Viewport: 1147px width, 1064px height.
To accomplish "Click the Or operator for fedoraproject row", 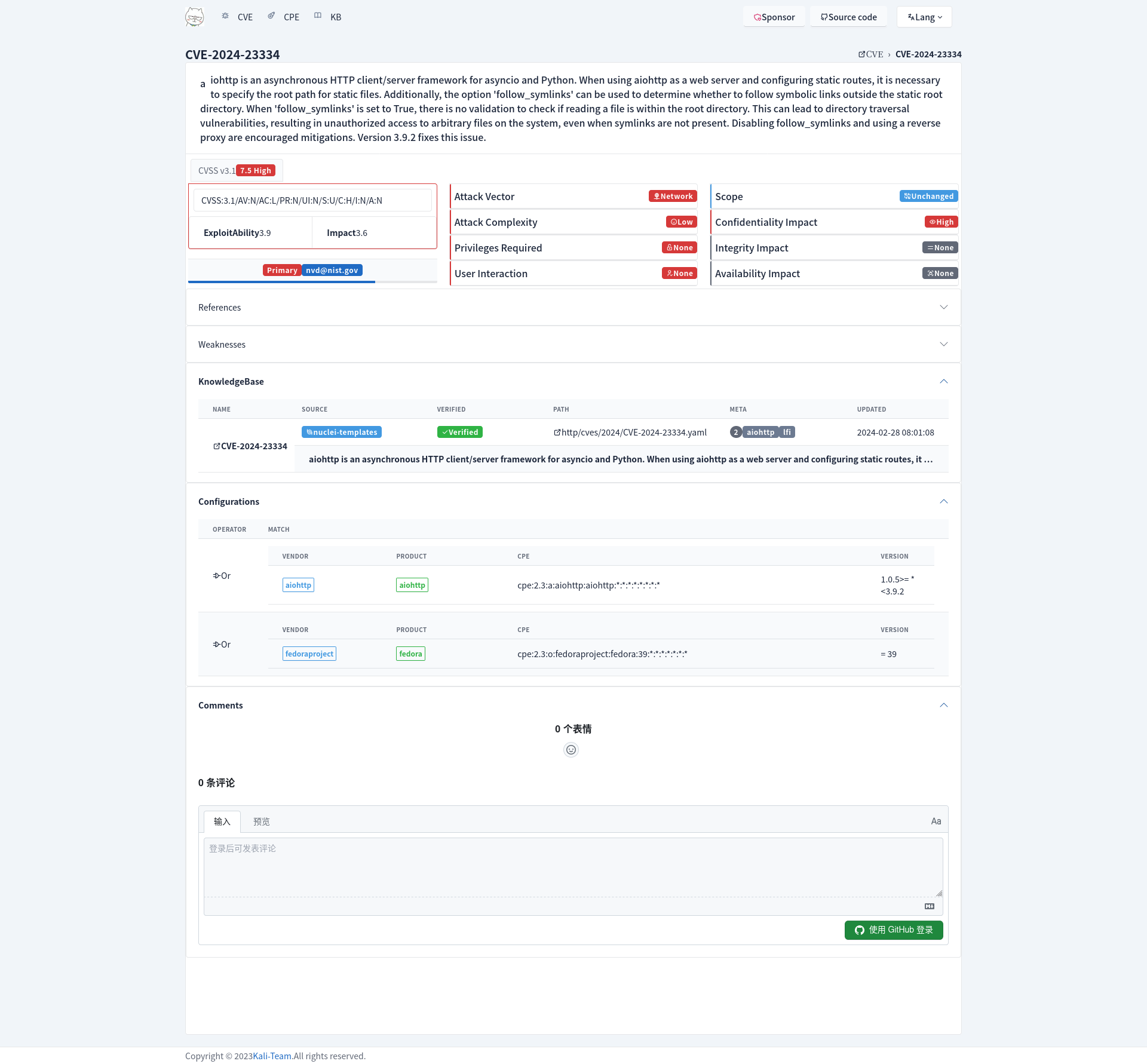I will pyautogui.click(x=222, y=644).
